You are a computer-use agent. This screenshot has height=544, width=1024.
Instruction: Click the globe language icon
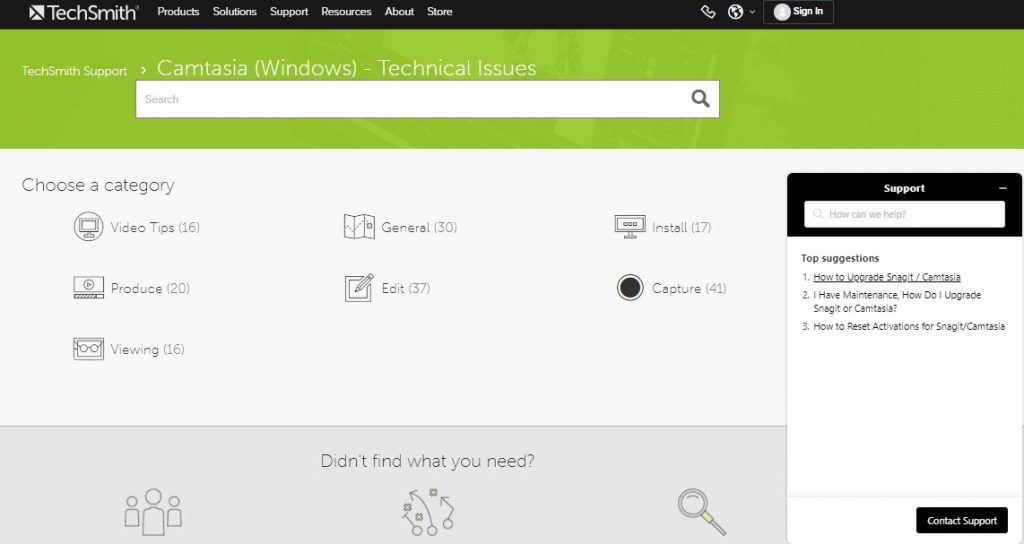pos(735,12)
